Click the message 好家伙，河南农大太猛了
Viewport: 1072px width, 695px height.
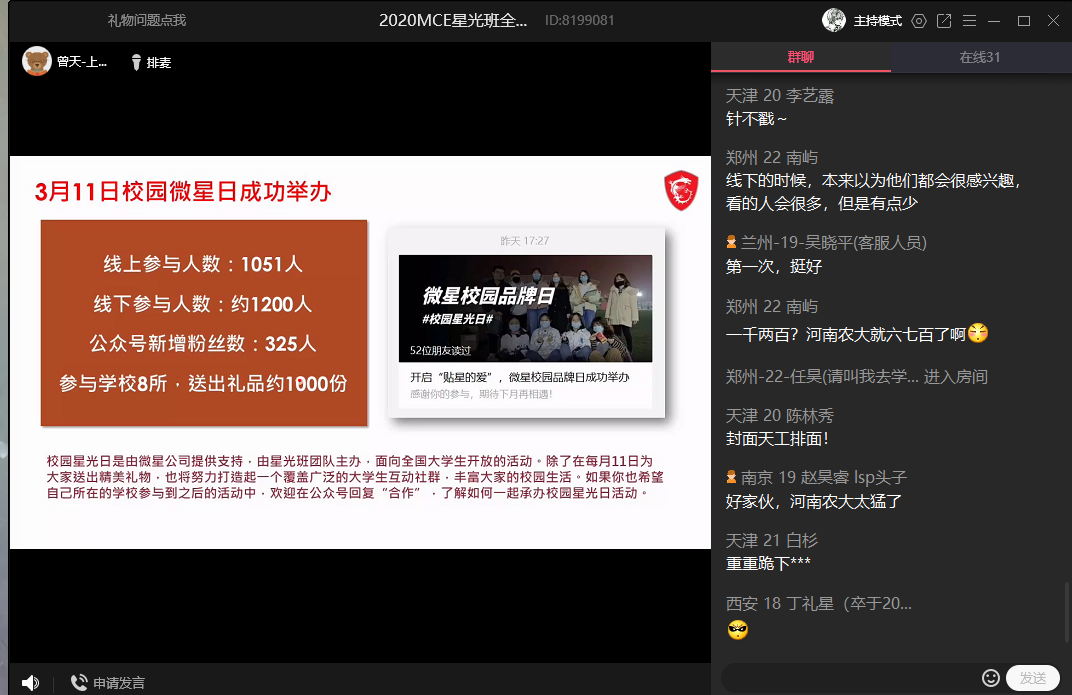814,502
